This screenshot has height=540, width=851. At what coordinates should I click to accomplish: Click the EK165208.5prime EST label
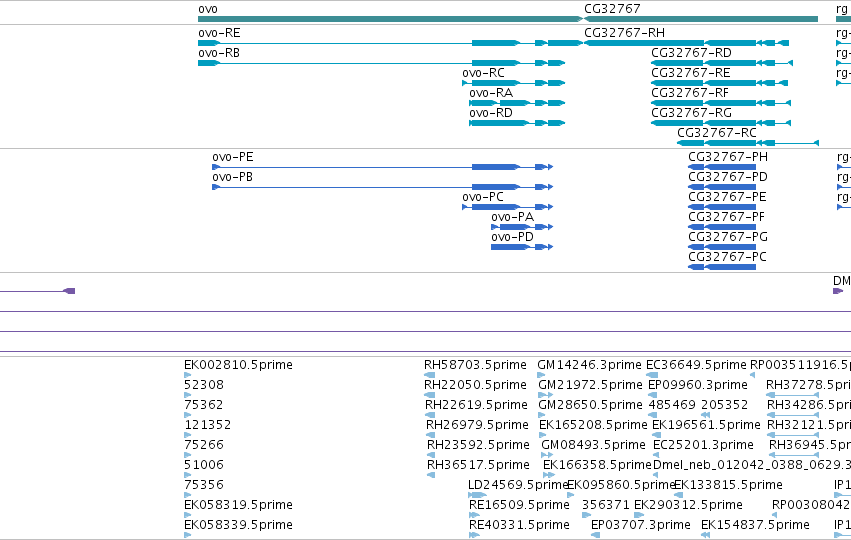coord(593,425)
